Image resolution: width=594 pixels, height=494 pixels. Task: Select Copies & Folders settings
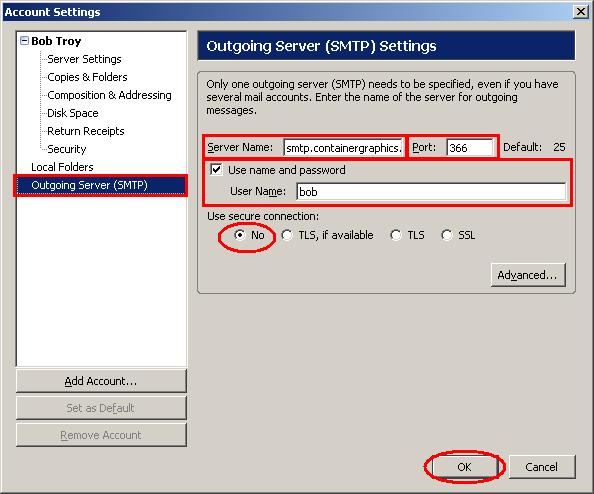[87, 77]
